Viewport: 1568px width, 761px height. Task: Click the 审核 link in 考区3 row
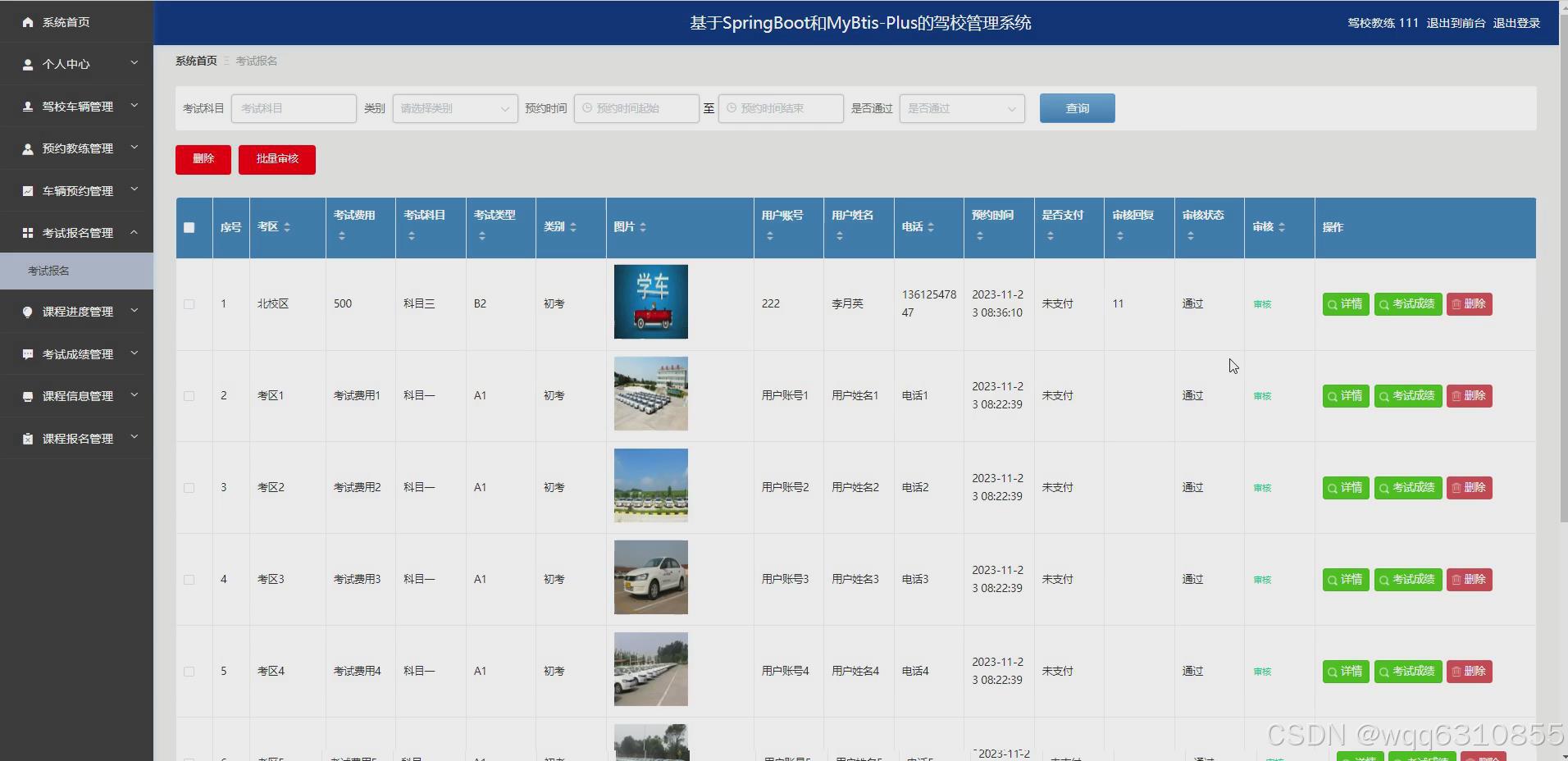(1262, 580)
